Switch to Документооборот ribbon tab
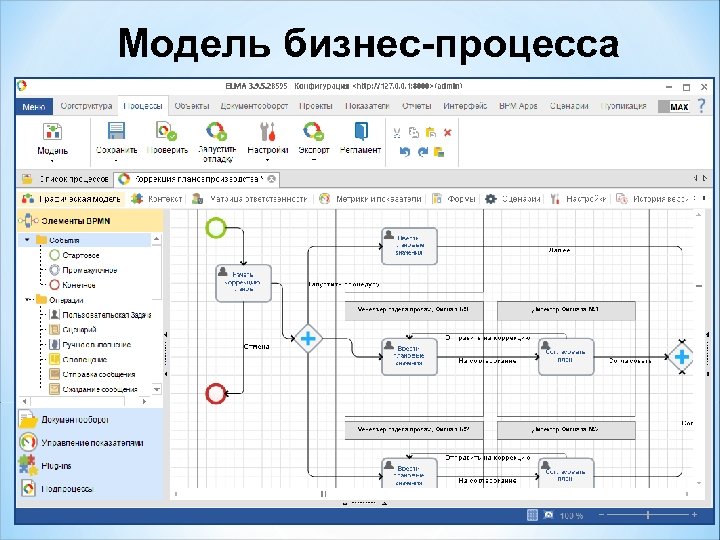 click(254, 106)
